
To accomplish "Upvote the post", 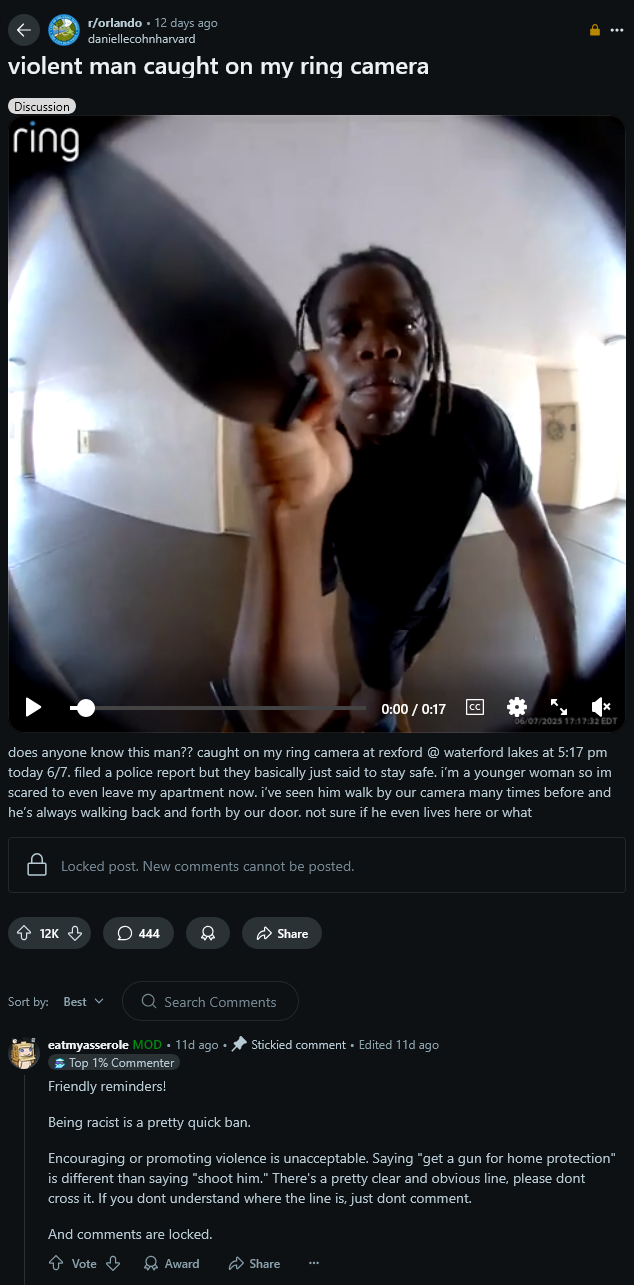I will (x=24, y=933).
